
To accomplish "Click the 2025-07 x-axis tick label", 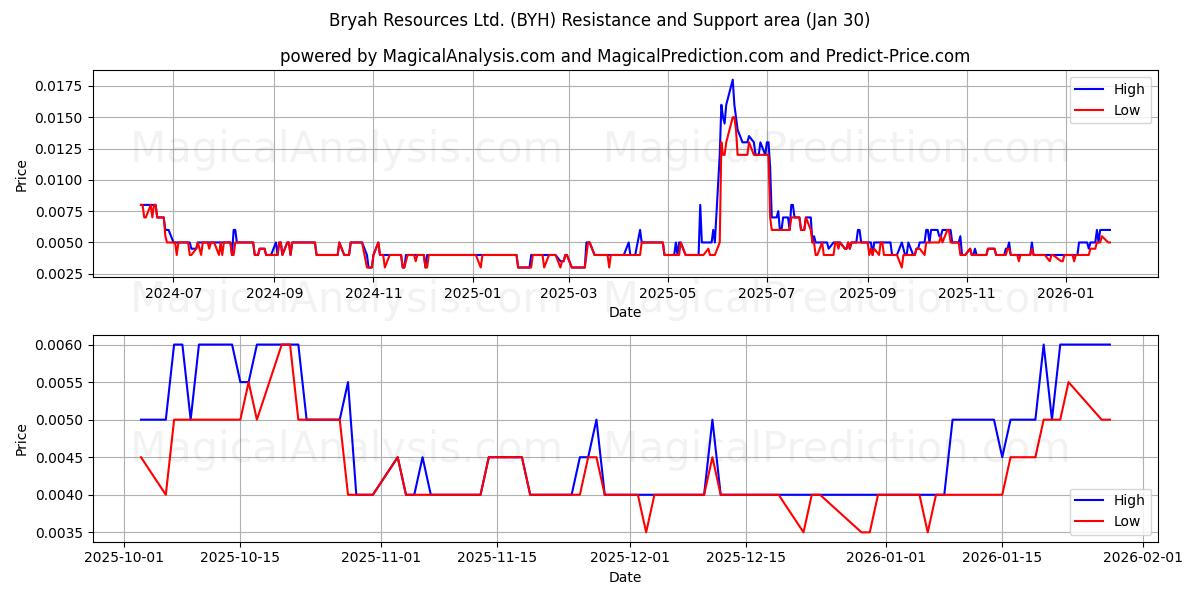I will [767, 293].
